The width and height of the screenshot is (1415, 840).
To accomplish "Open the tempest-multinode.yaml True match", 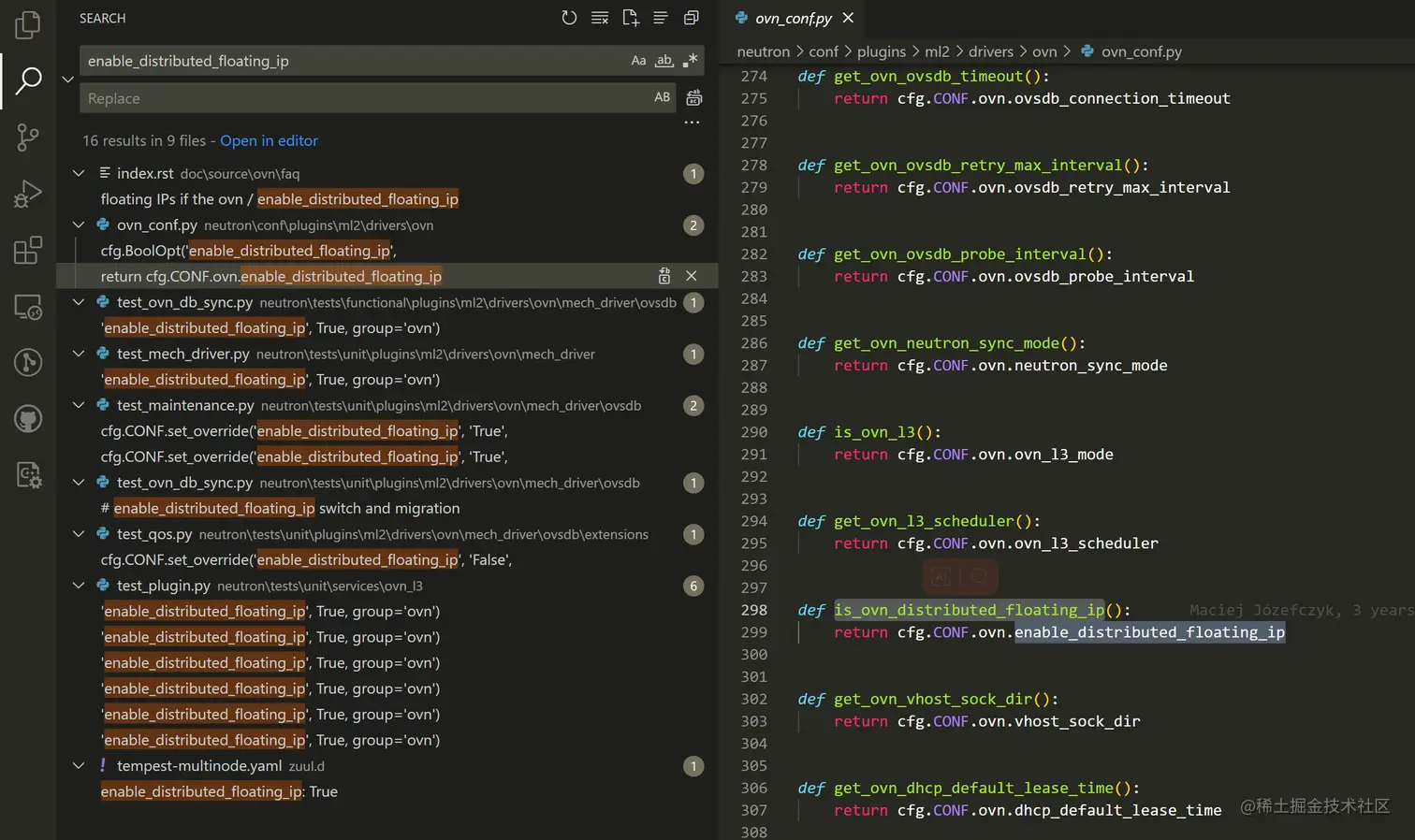I will click(x=219, y=791).
